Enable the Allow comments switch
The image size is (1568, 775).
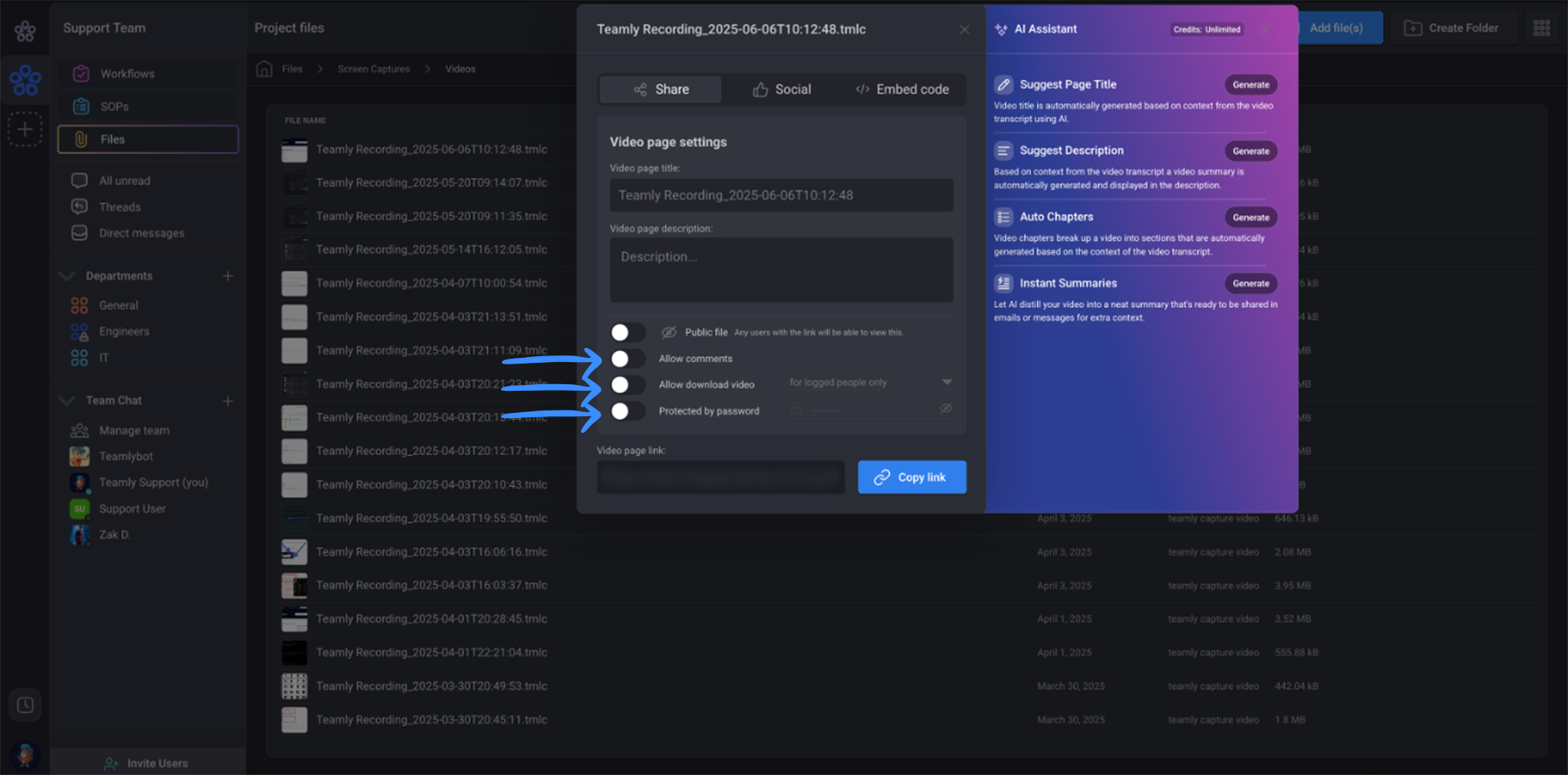pyautogui.click(x=627, y=359)
